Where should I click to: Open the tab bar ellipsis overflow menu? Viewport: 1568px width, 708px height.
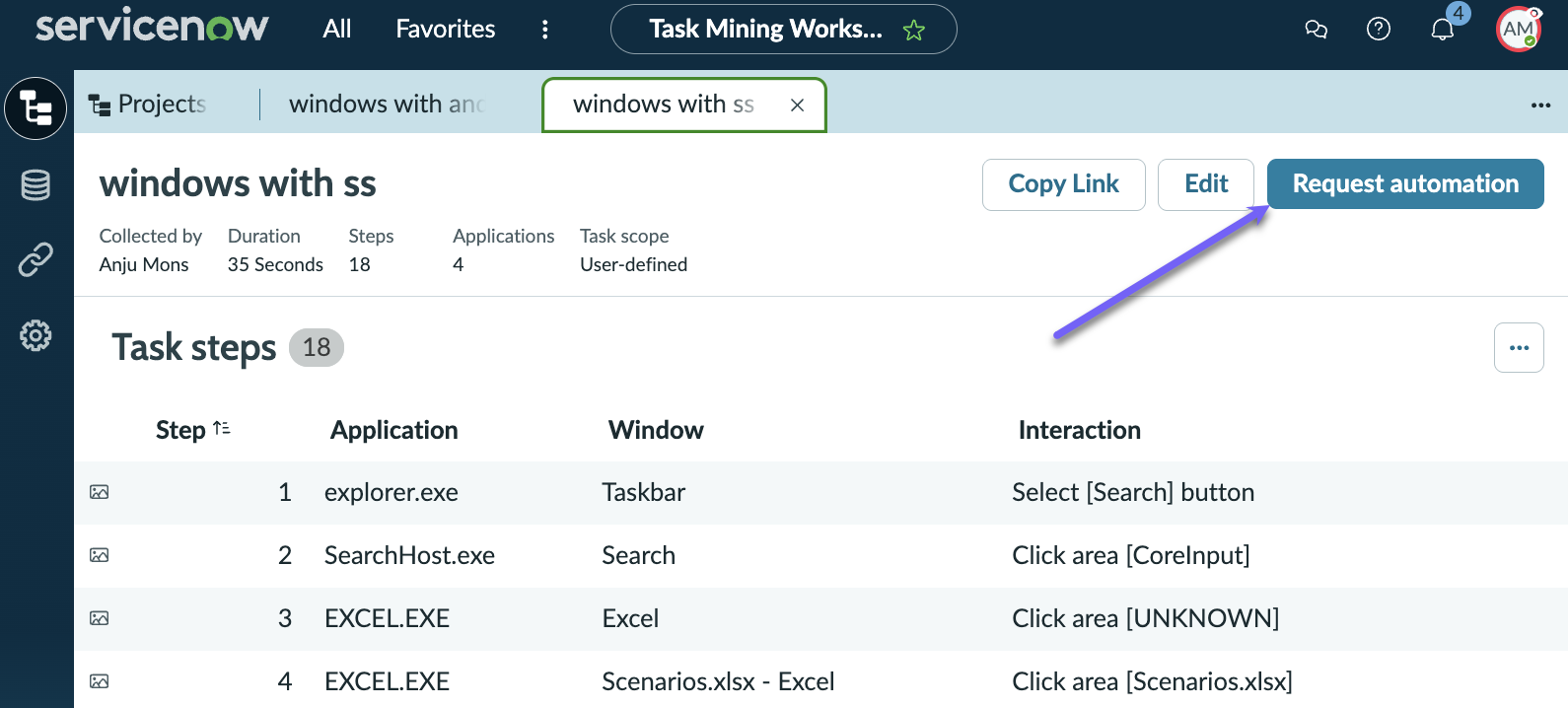[x=1540, y=105]
